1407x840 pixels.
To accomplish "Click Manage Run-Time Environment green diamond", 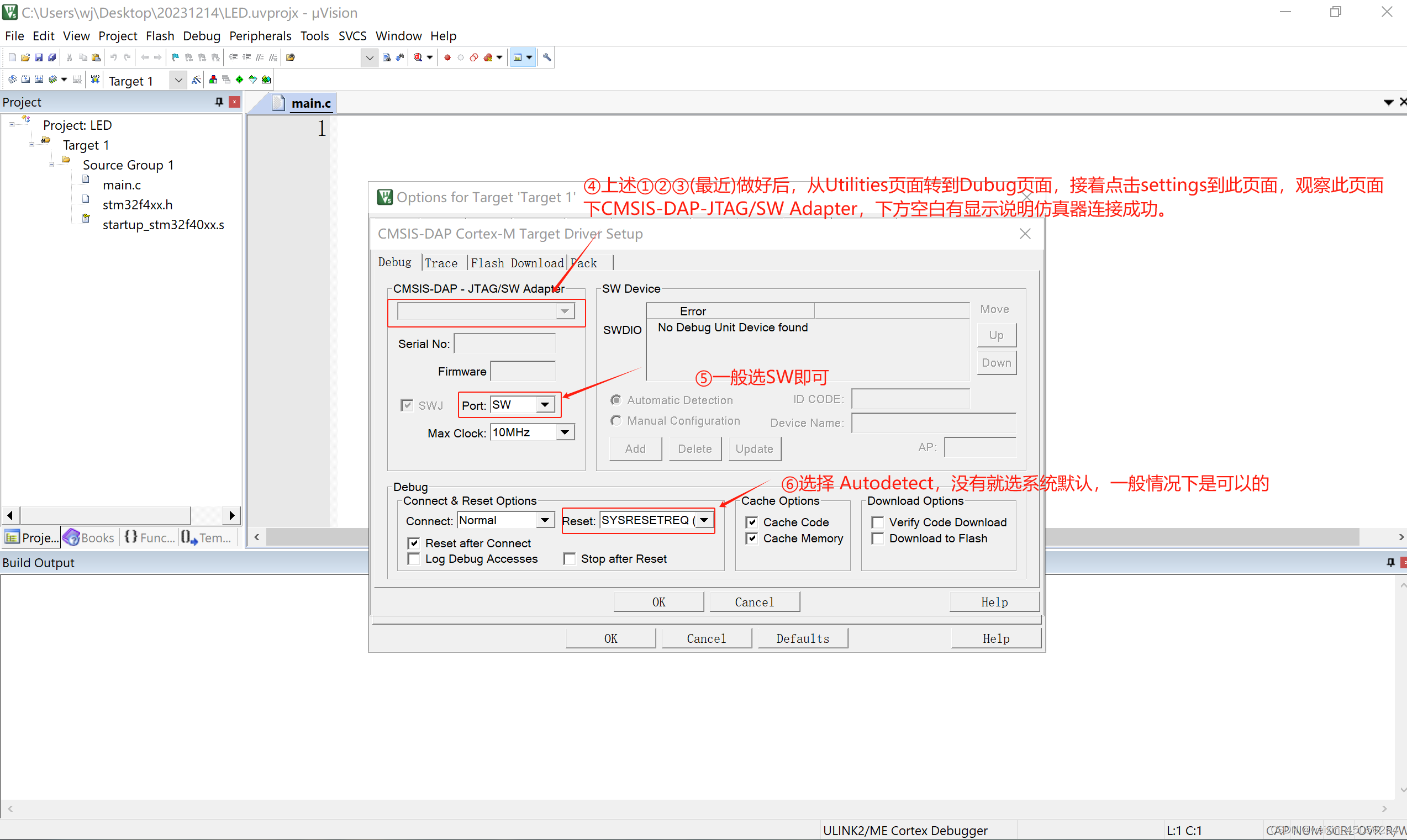I will pyautogui.click(x=240, y=80).
